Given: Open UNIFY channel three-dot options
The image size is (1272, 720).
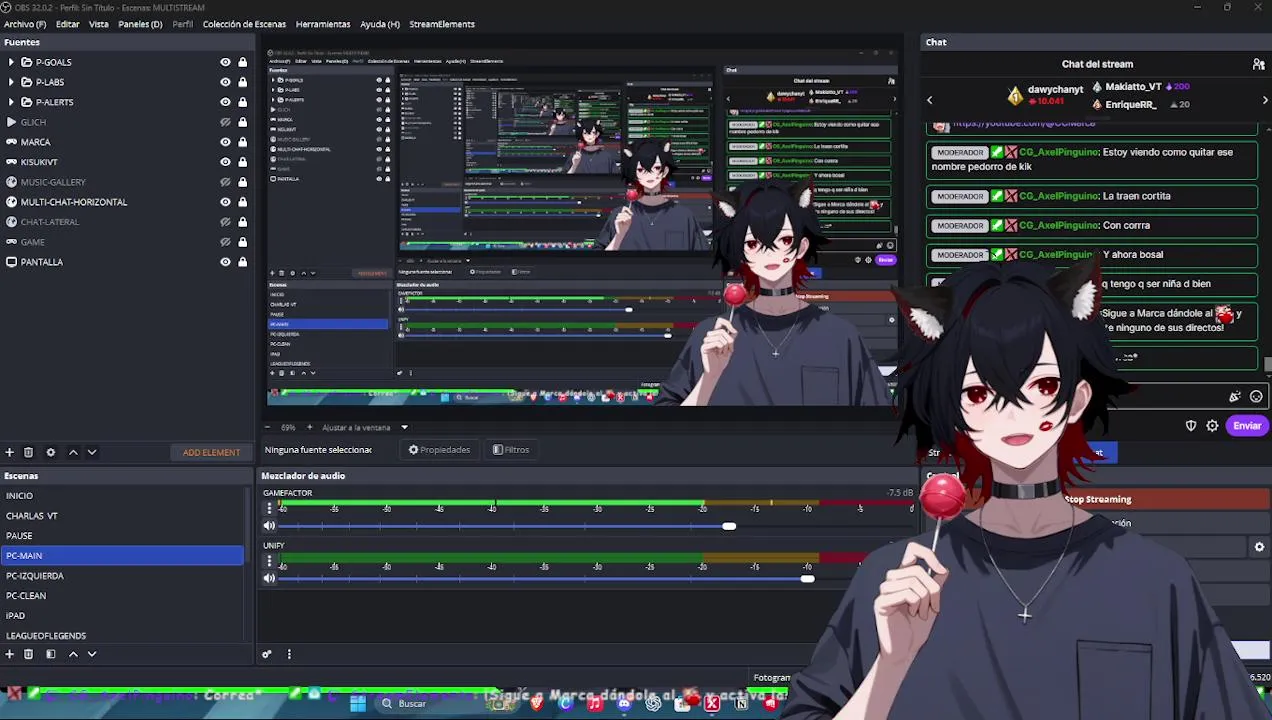Looking at the screenshot, I should [269, 561].
